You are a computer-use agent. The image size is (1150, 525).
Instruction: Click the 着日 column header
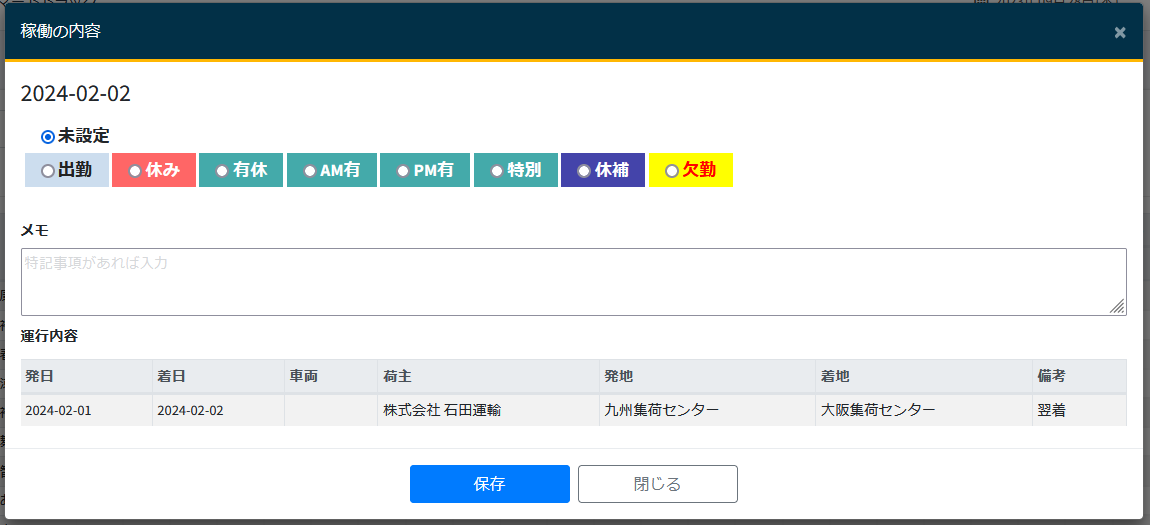click(171, 377)
